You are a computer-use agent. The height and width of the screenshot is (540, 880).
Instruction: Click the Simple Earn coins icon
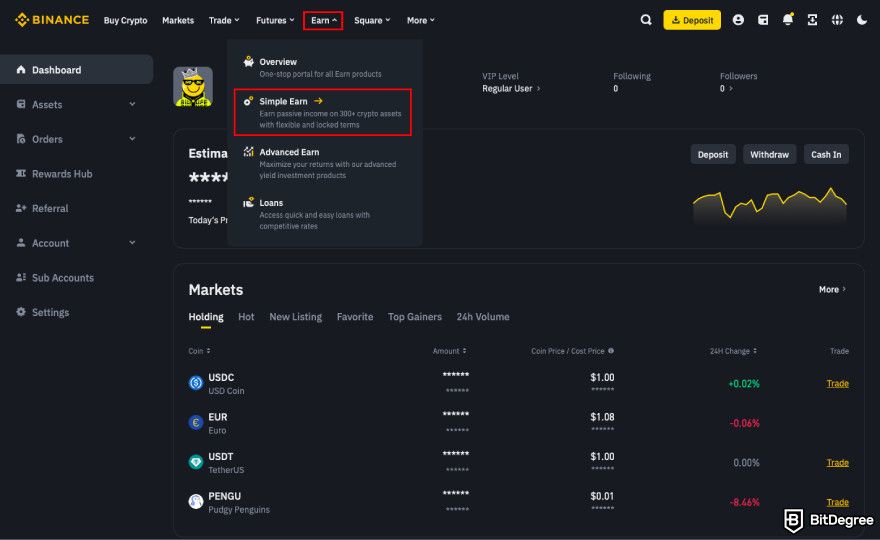[x=249, y=101]
